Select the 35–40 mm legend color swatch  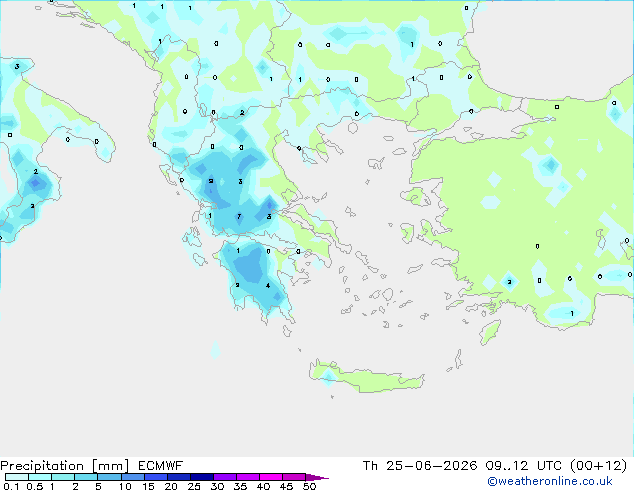tap(247, 477)
